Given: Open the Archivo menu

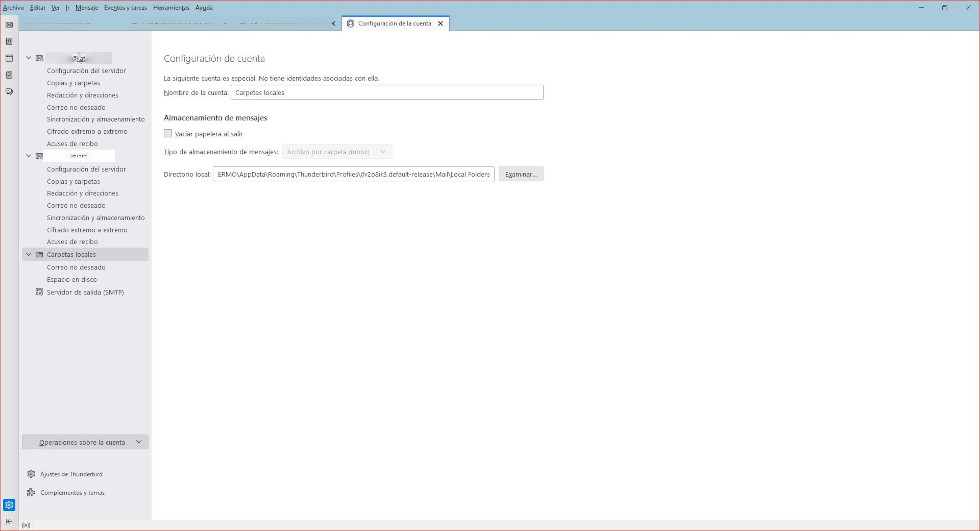Looking at the screenshot, I should tap(13, 7).
